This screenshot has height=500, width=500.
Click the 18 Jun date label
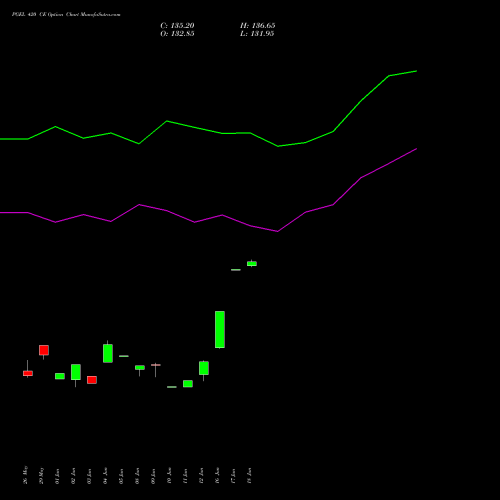pyautogui.click(x=250, y=476)
